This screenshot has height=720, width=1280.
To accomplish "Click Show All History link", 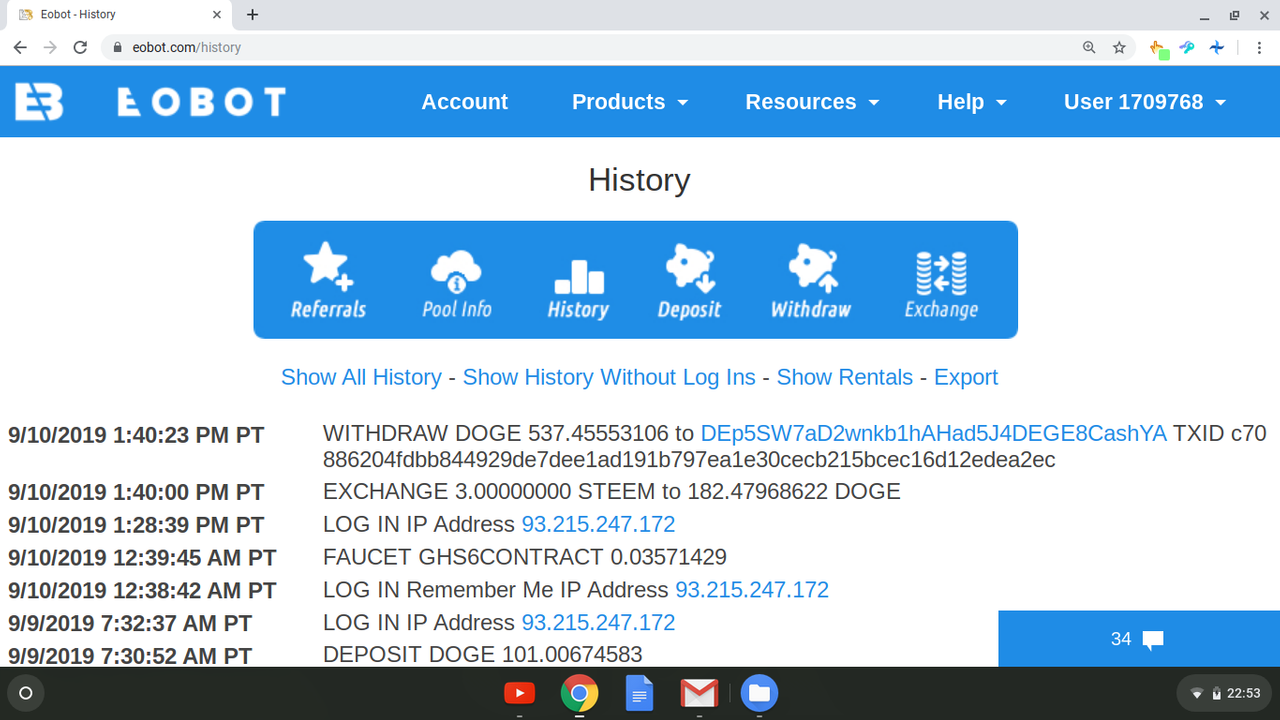I will [361, 377].
